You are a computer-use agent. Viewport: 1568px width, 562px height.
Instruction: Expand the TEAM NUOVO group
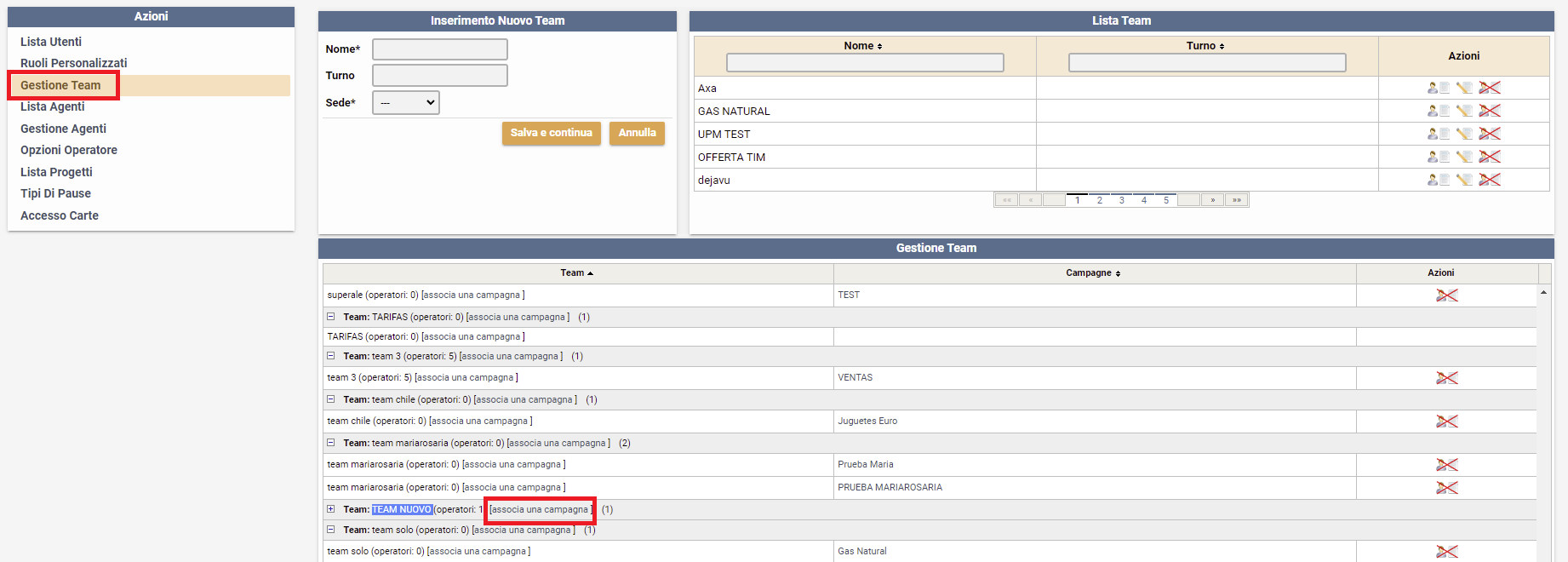click(331, 509)
